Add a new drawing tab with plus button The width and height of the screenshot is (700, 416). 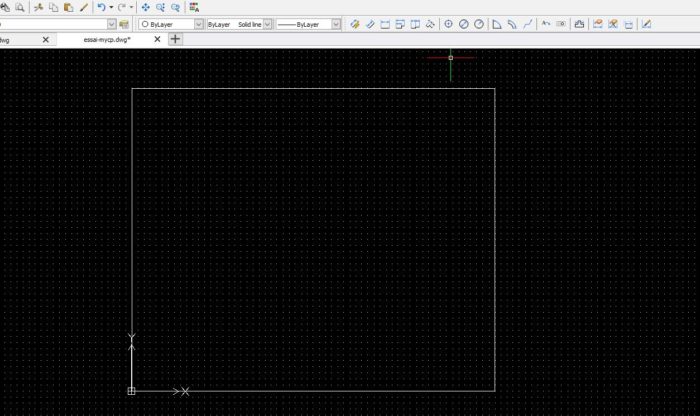click(175, 39)
